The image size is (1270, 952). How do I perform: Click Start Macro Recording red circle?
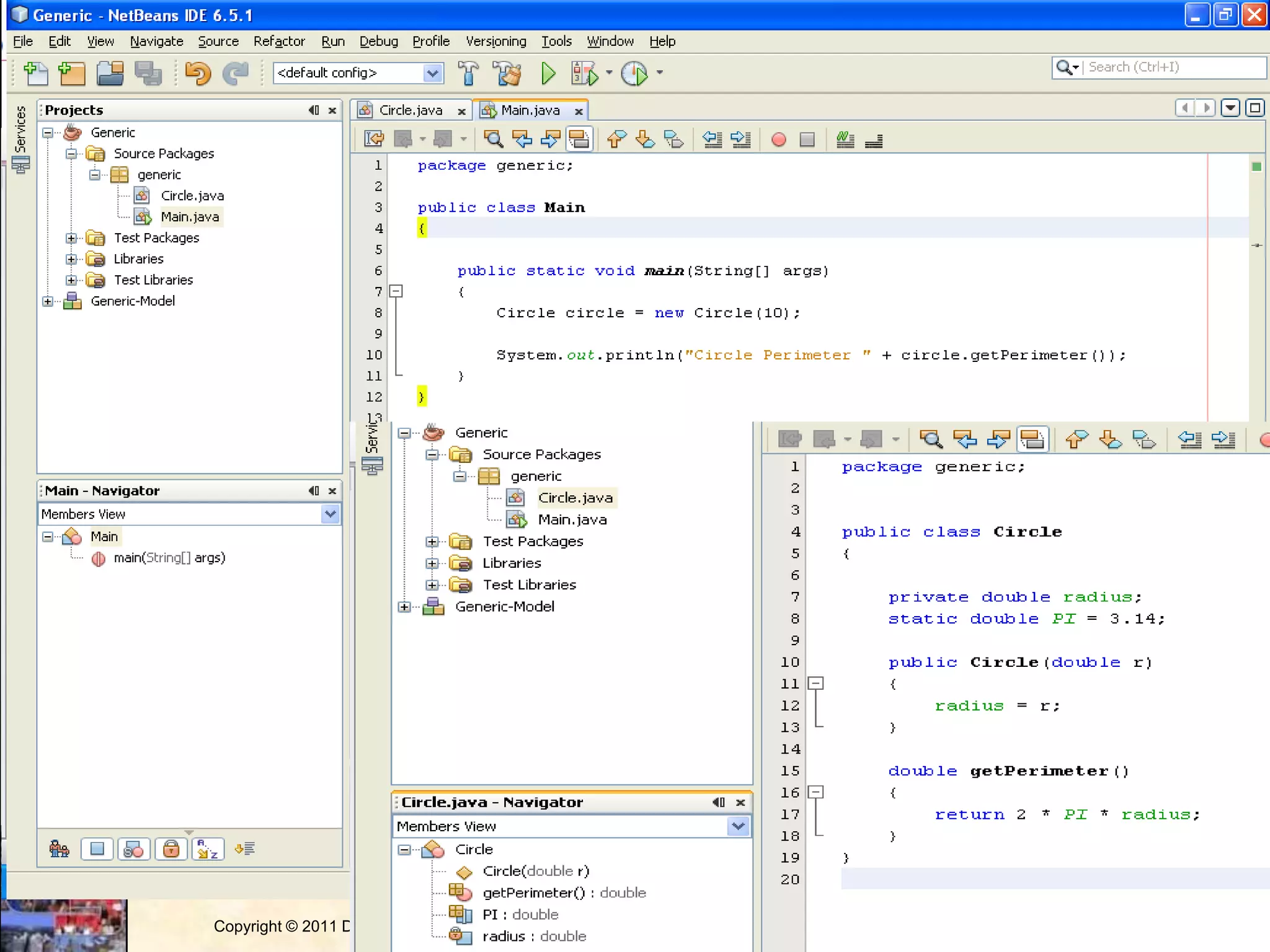779,139
